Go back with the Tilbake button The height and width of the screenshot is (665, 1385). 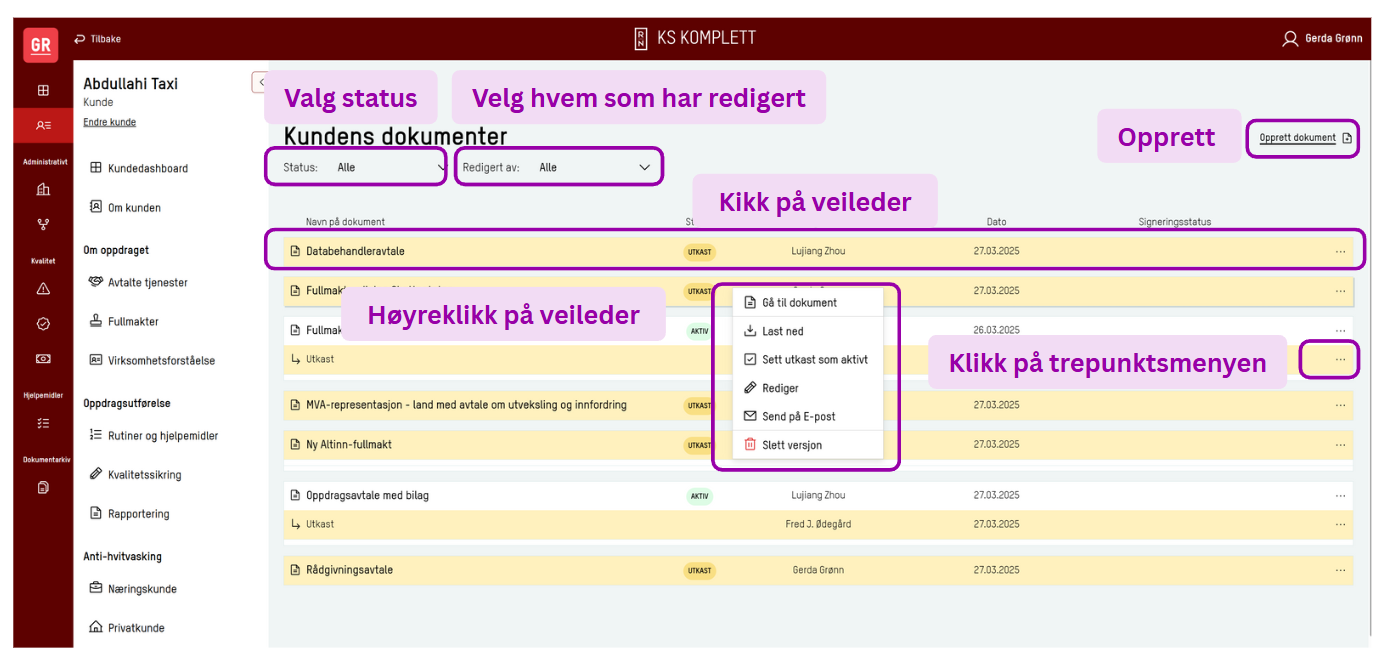(x=98, y=39)
